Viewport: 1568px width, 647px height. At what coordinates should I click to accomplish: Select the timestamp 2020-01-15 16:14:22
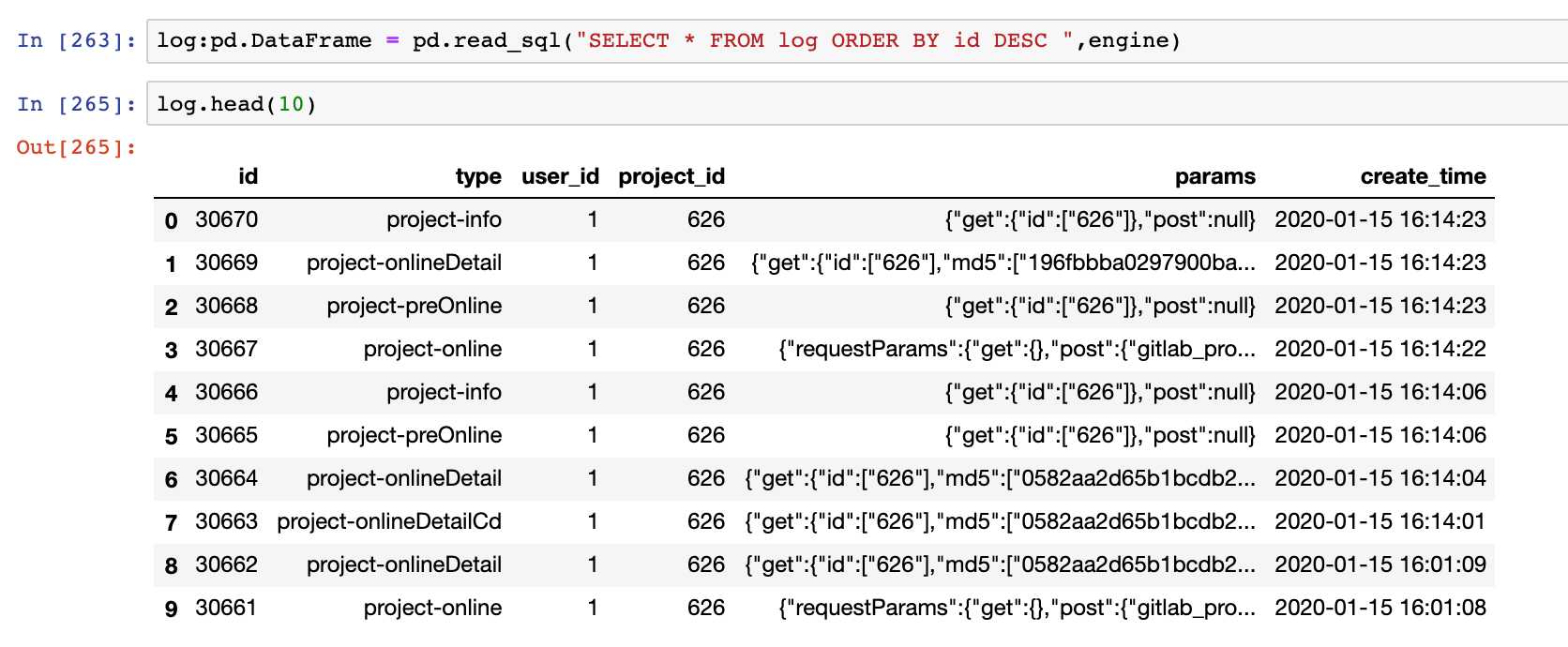(x=1380, y=349)
